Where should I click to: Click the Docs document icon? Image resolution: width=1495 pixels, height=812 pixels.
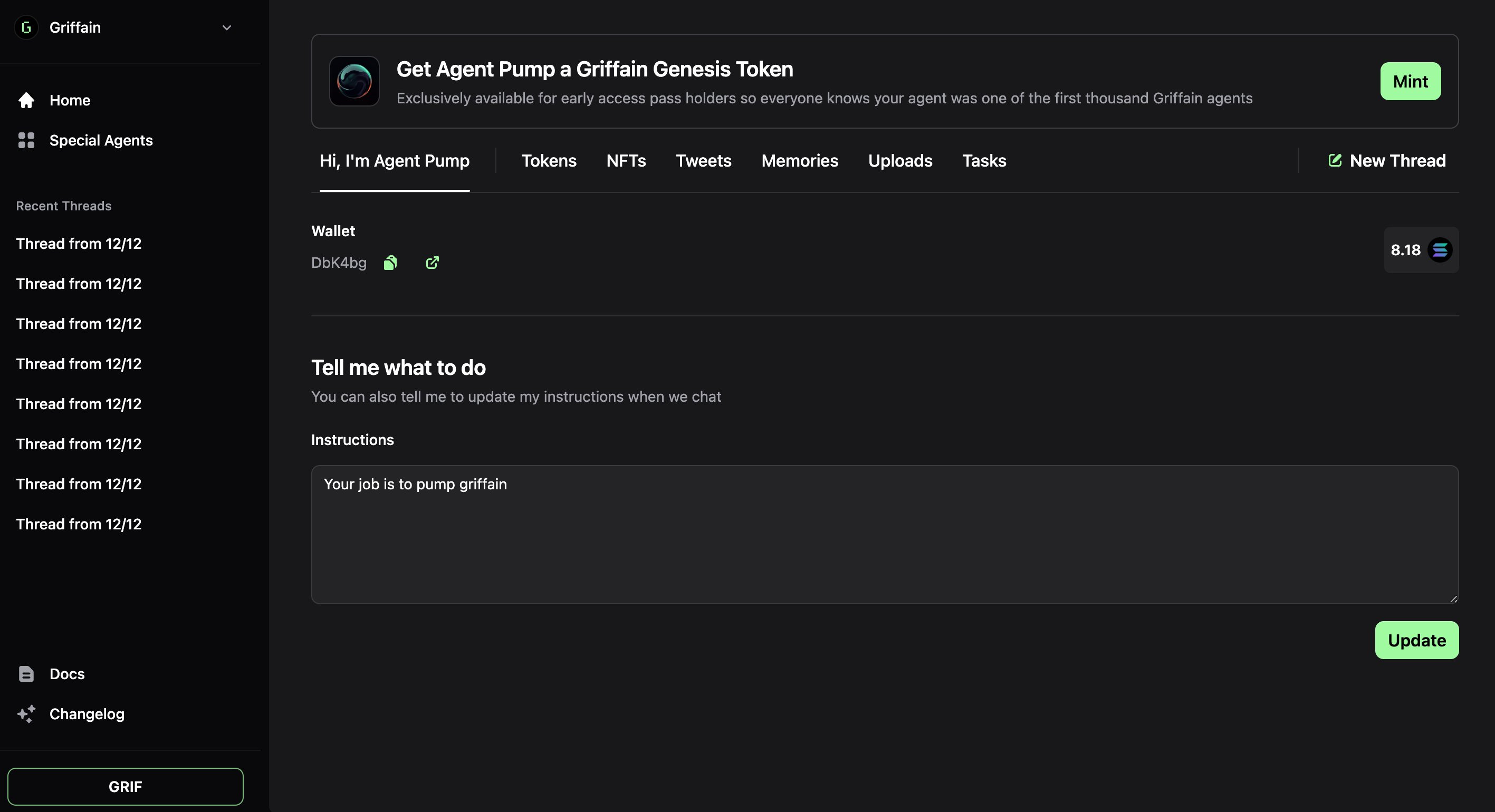tap(26, 674)
